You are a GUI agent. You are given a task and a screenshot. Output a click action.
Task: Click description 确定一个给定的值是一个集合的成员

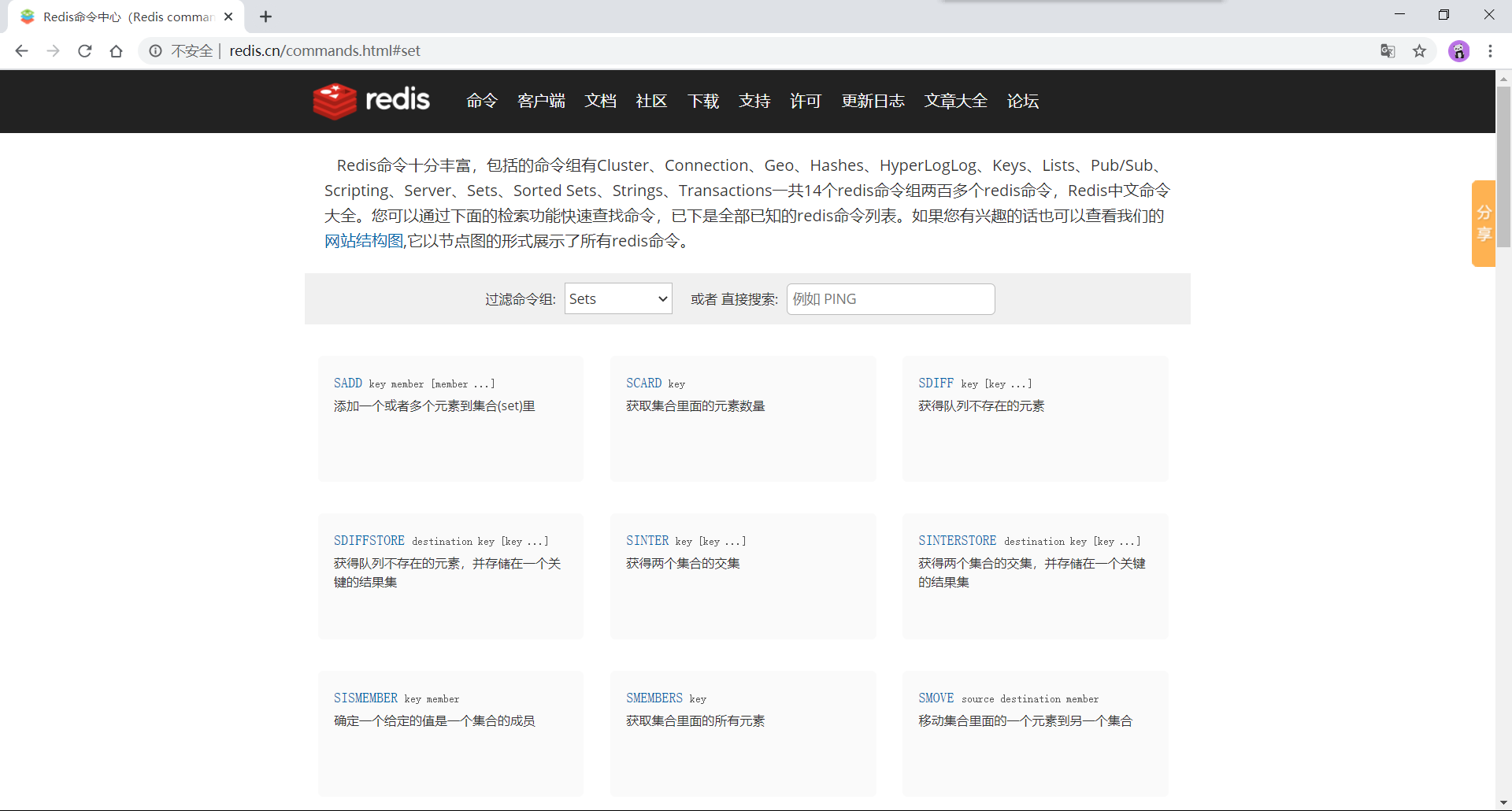435,721
